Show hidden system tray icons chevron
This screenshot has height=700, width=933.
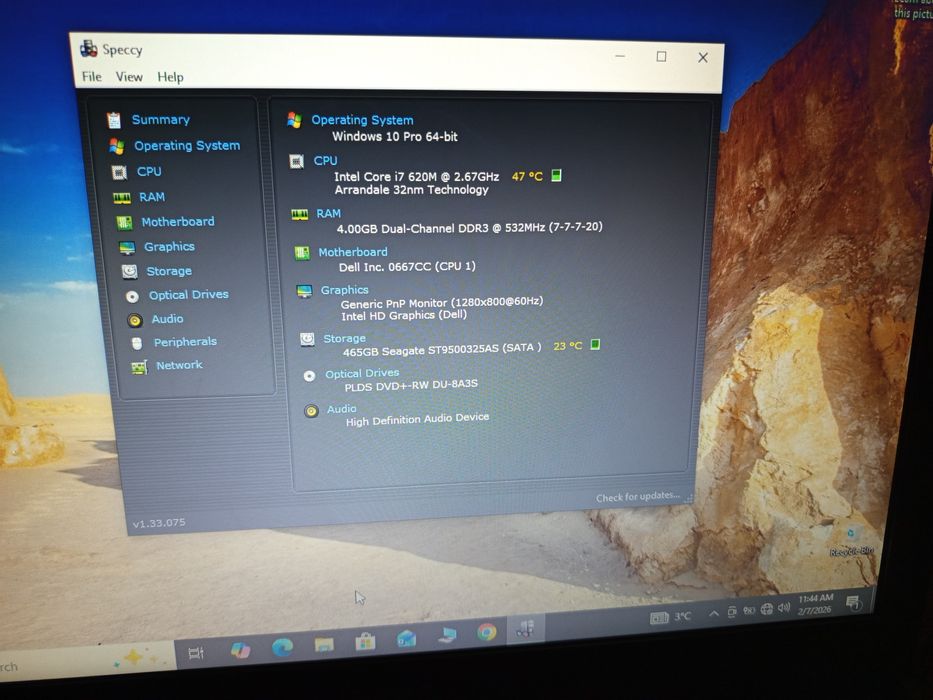[x=713, y=613]
